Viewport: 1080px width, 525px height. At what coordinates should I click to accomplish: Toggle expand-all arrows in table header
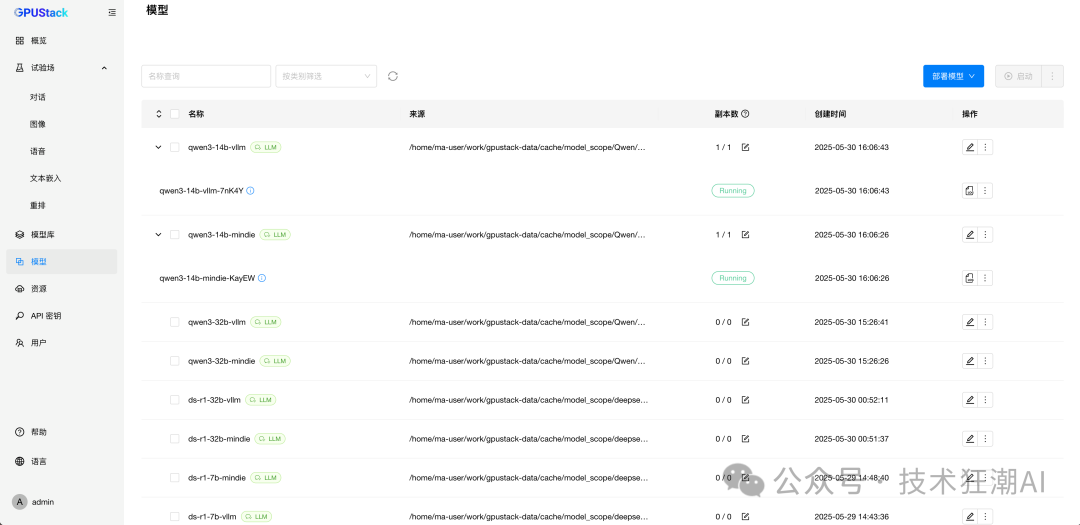(158, 114)
